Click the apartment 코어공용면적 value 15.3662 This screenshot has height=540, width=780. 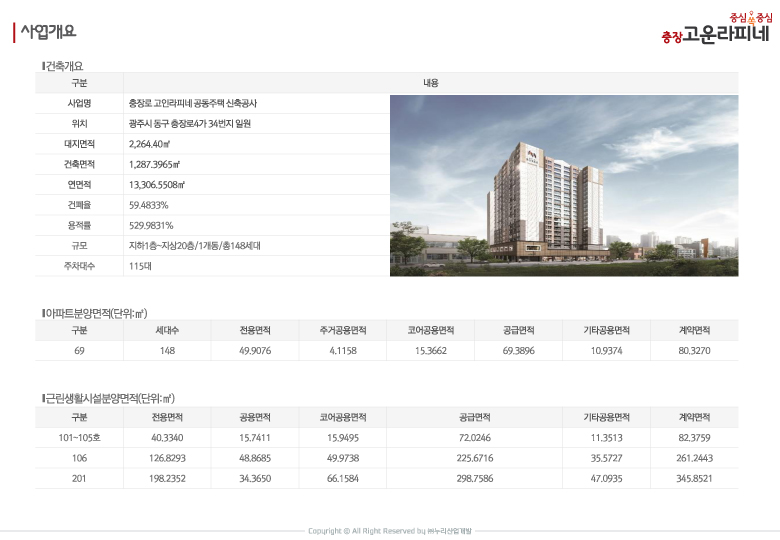[x=431, y=351]
